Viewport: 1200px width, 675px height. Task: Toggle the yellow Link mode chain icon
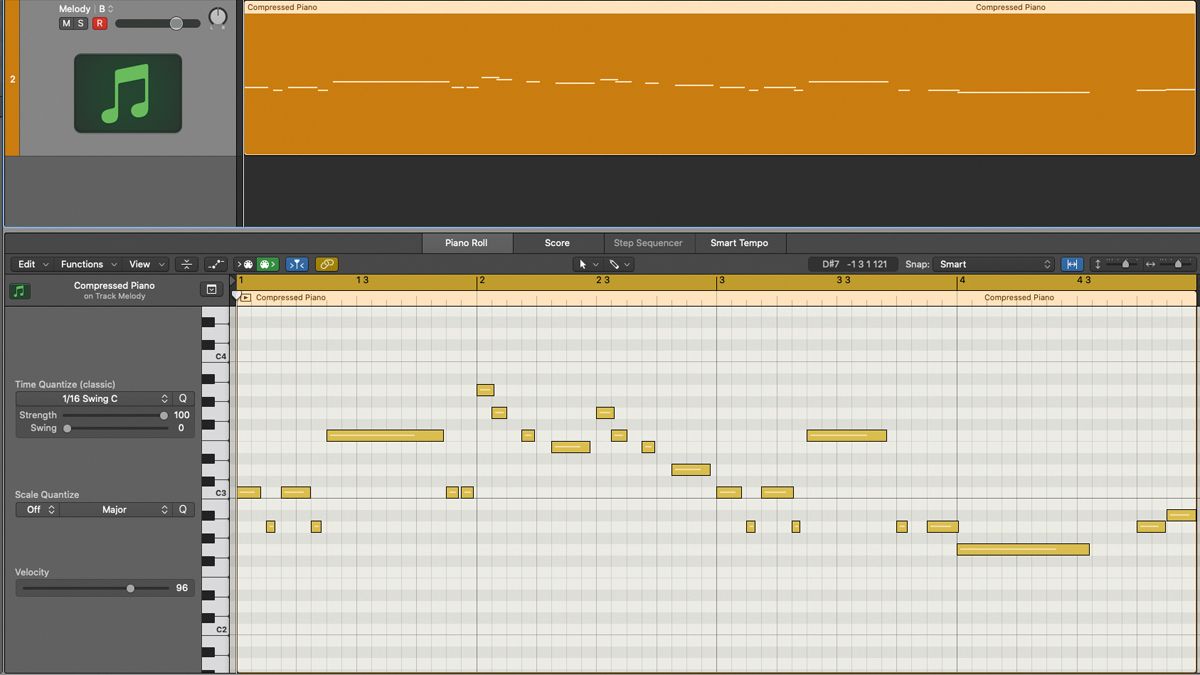click(326, 263)
